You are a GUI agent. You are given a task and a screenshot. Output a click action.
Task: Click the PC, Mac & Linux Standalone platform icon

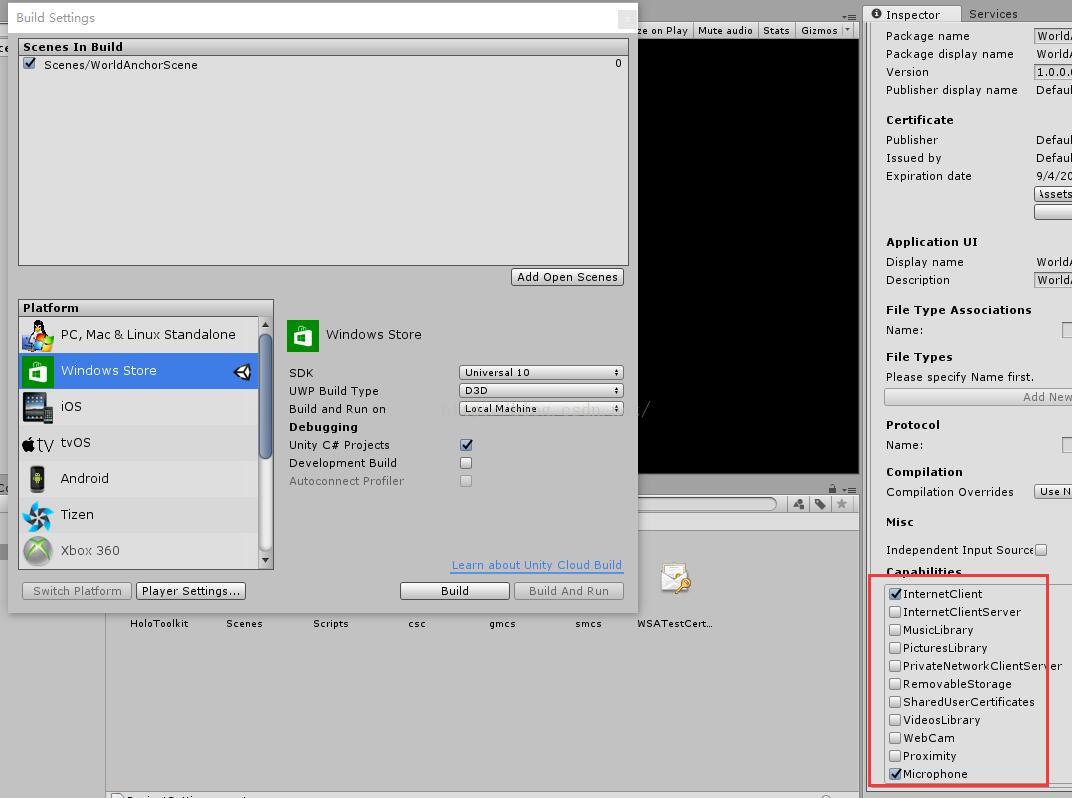(38, 335)
